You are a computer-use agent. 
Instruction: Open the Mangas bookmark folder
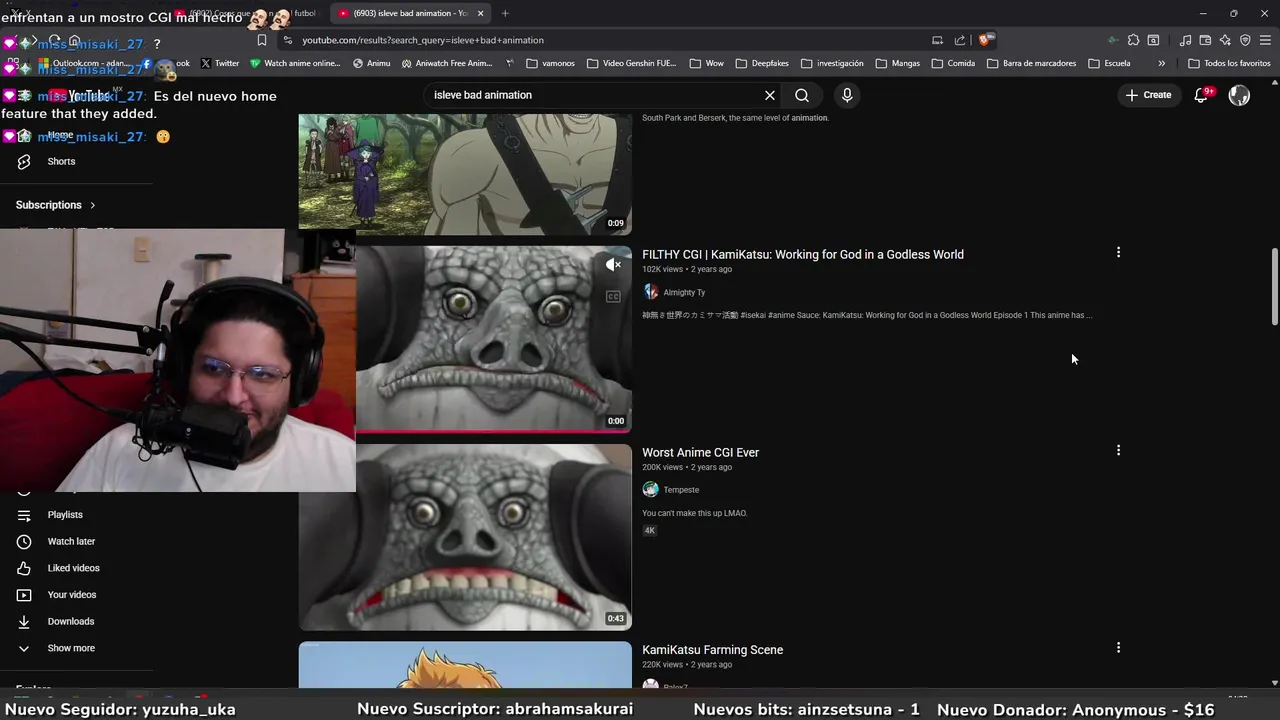coord(897,63)
